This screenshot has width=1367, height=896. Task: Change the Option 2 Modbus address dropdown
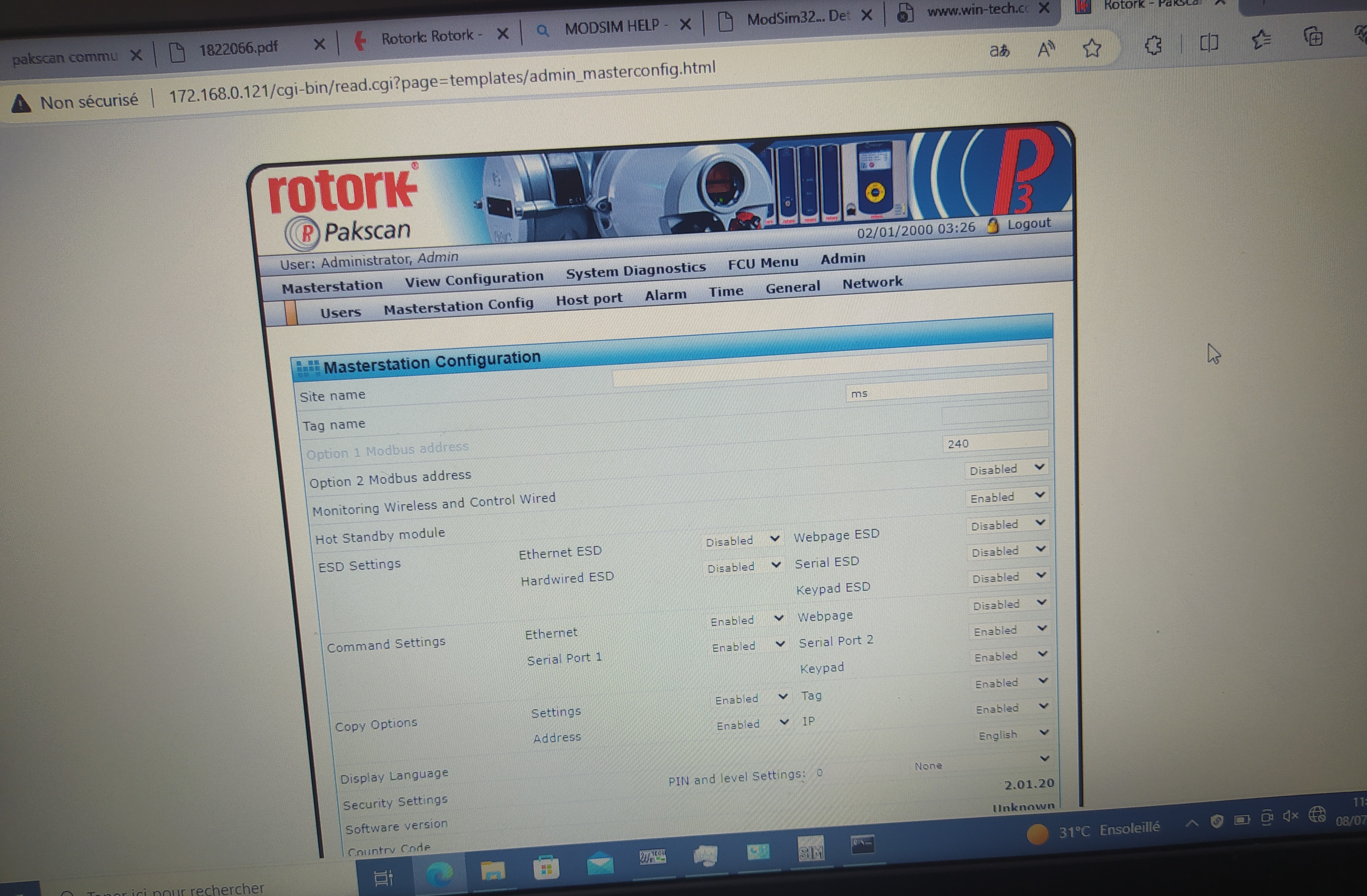click(1006, 469)
